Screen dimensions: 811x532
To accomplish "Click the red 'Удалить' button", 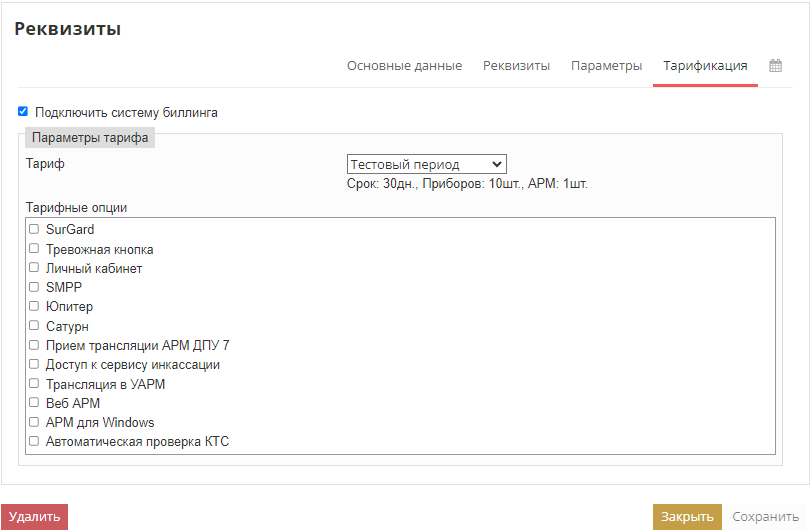I will [35, 516].
